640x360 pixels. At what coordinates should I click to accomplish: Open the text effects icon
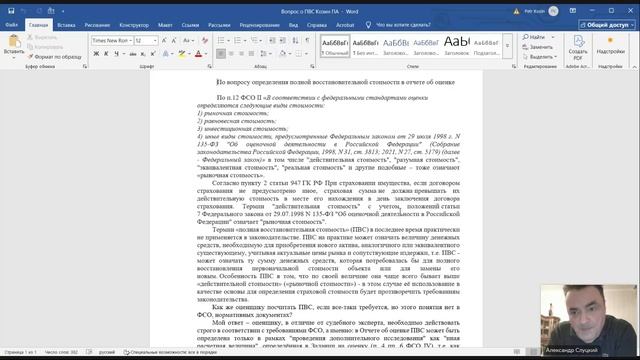(166, 54)
